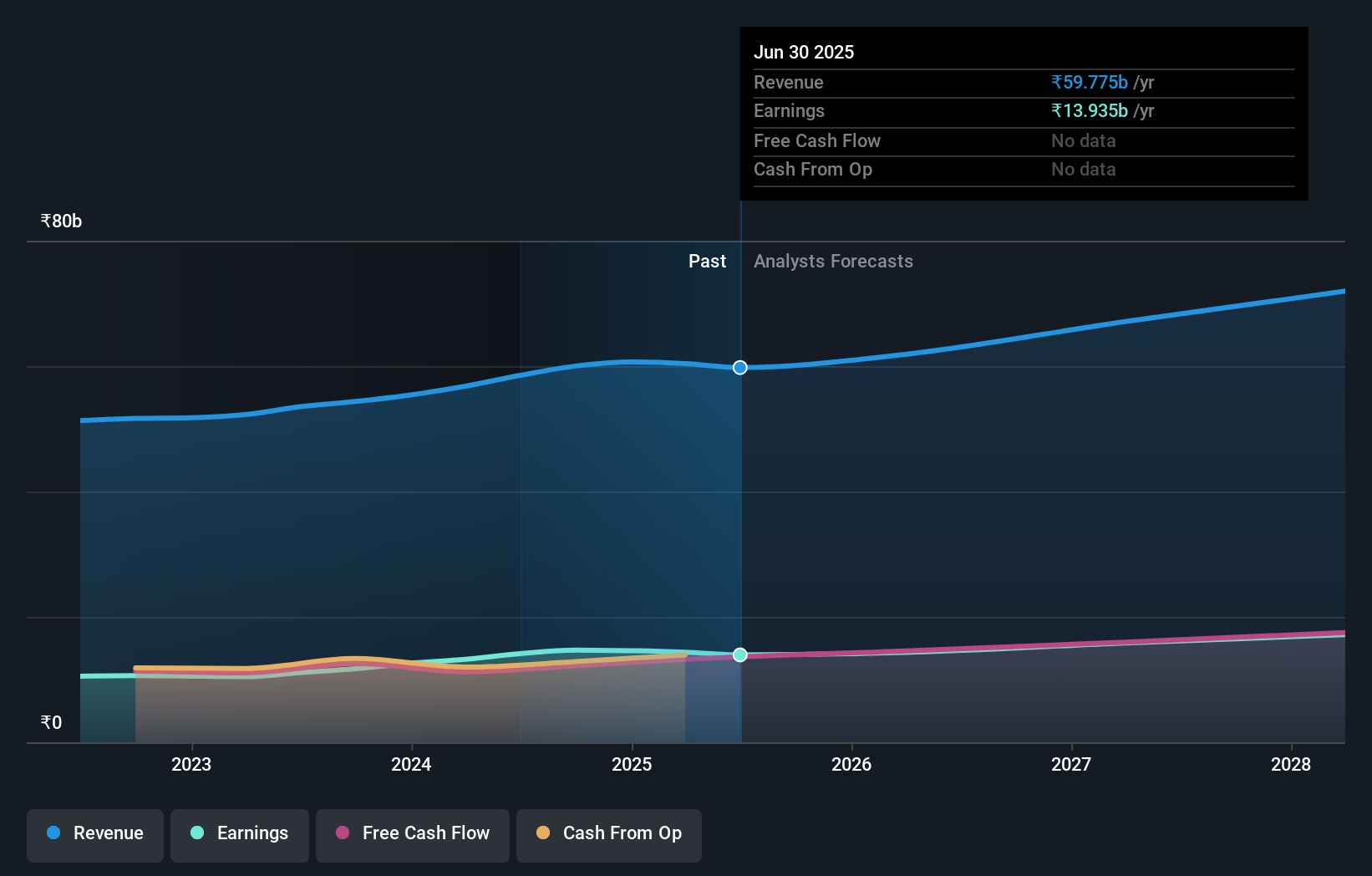Click the Cash From Op row label in tooltip
The height and width of the screenshot is (876, 1372).
tap(813, 170)
